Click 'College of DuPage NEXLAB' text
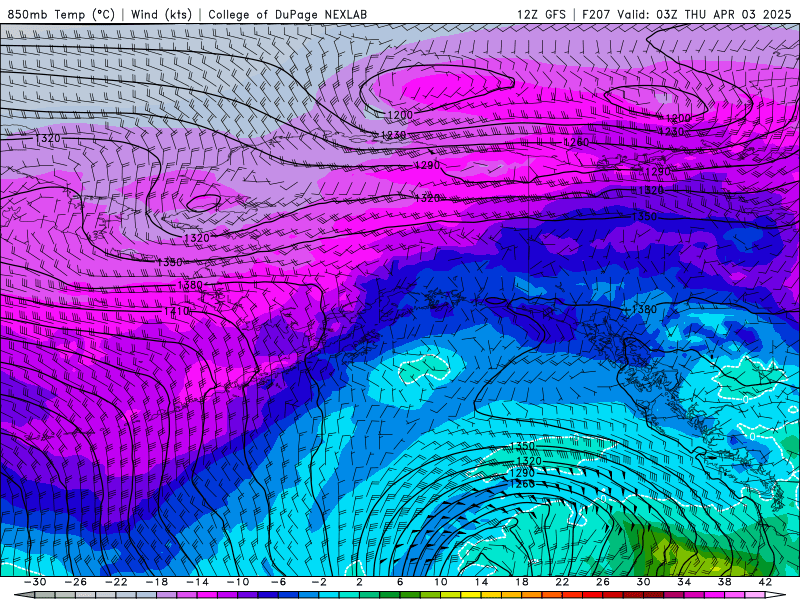Viewport: 800px width, 600px height. click(287, 14)
